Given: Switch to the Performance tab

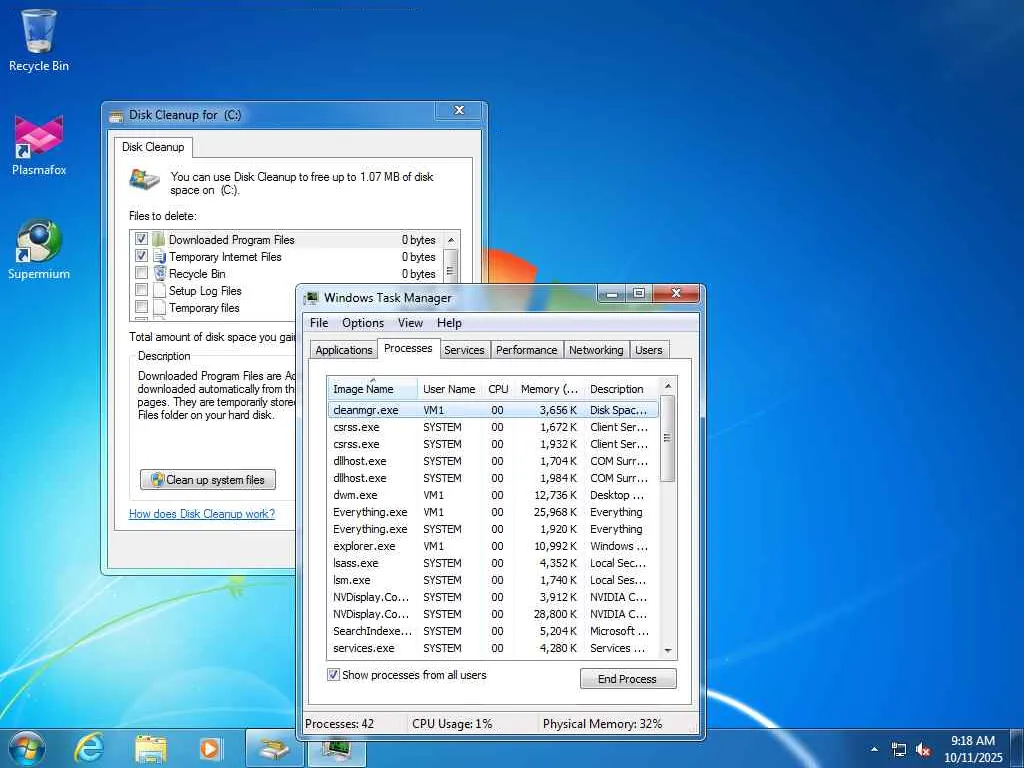Looking at the screenshot, I should (x=526, y=350).
